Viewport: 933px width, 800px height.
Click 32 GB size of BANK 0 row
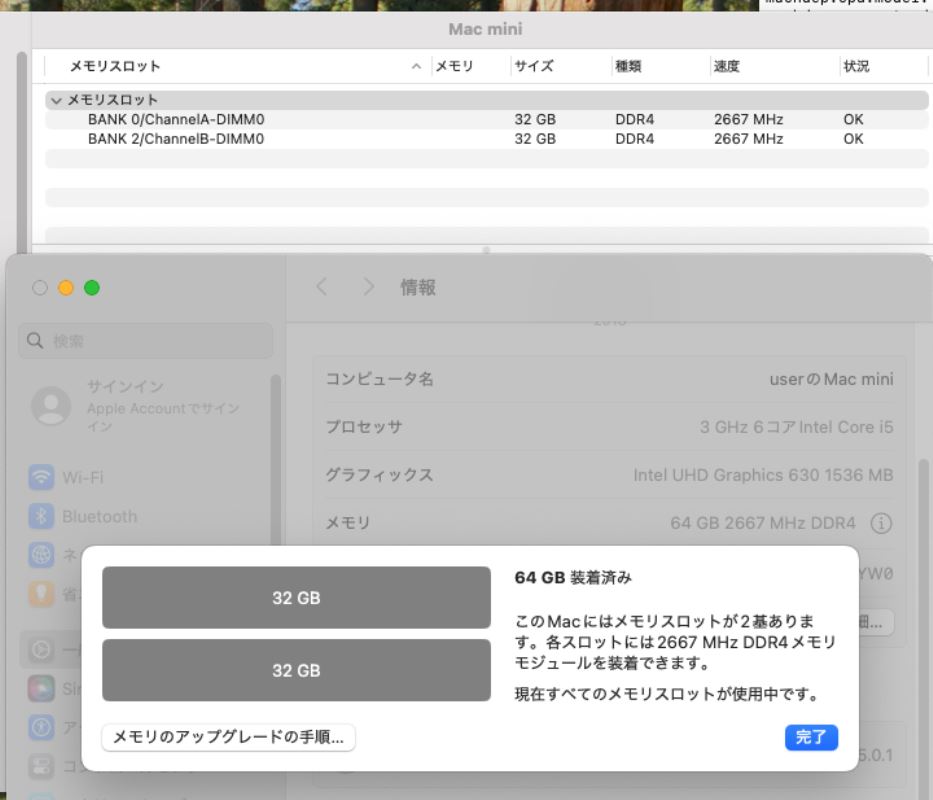point(535,119)
